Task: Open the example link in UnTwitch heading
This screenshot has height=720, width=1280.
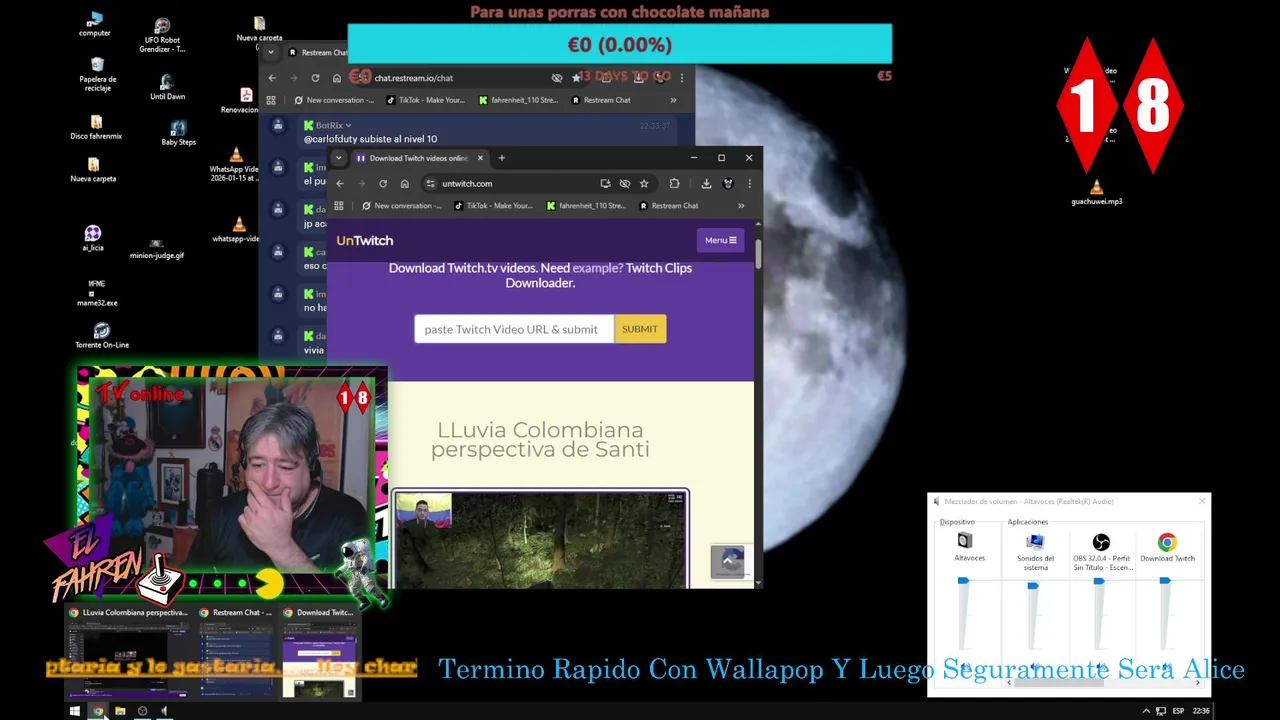Action: pos(597,268)
